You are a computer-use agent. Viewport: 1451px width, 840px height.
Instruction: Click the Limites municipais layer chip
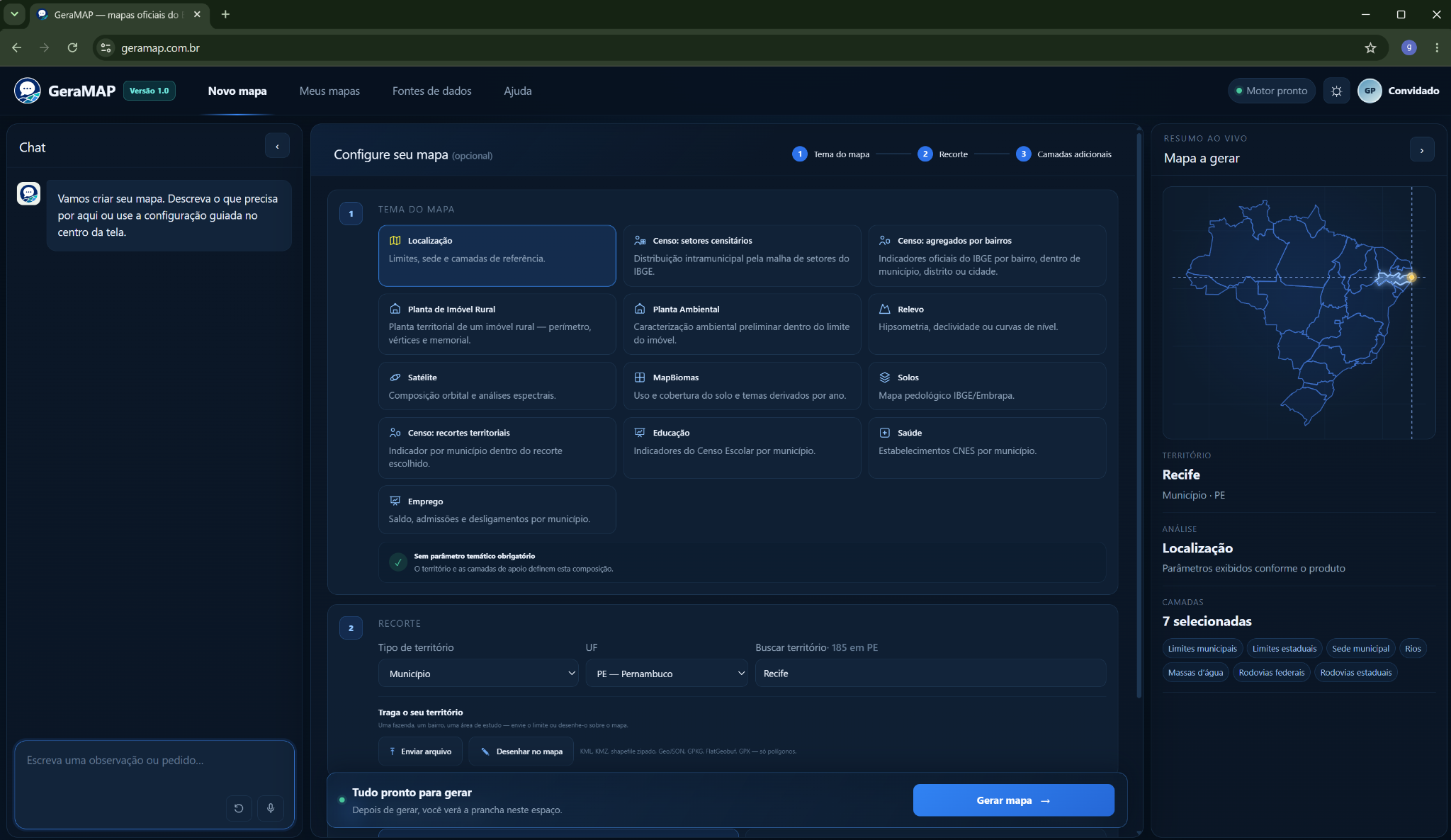tap(1202, 649)
